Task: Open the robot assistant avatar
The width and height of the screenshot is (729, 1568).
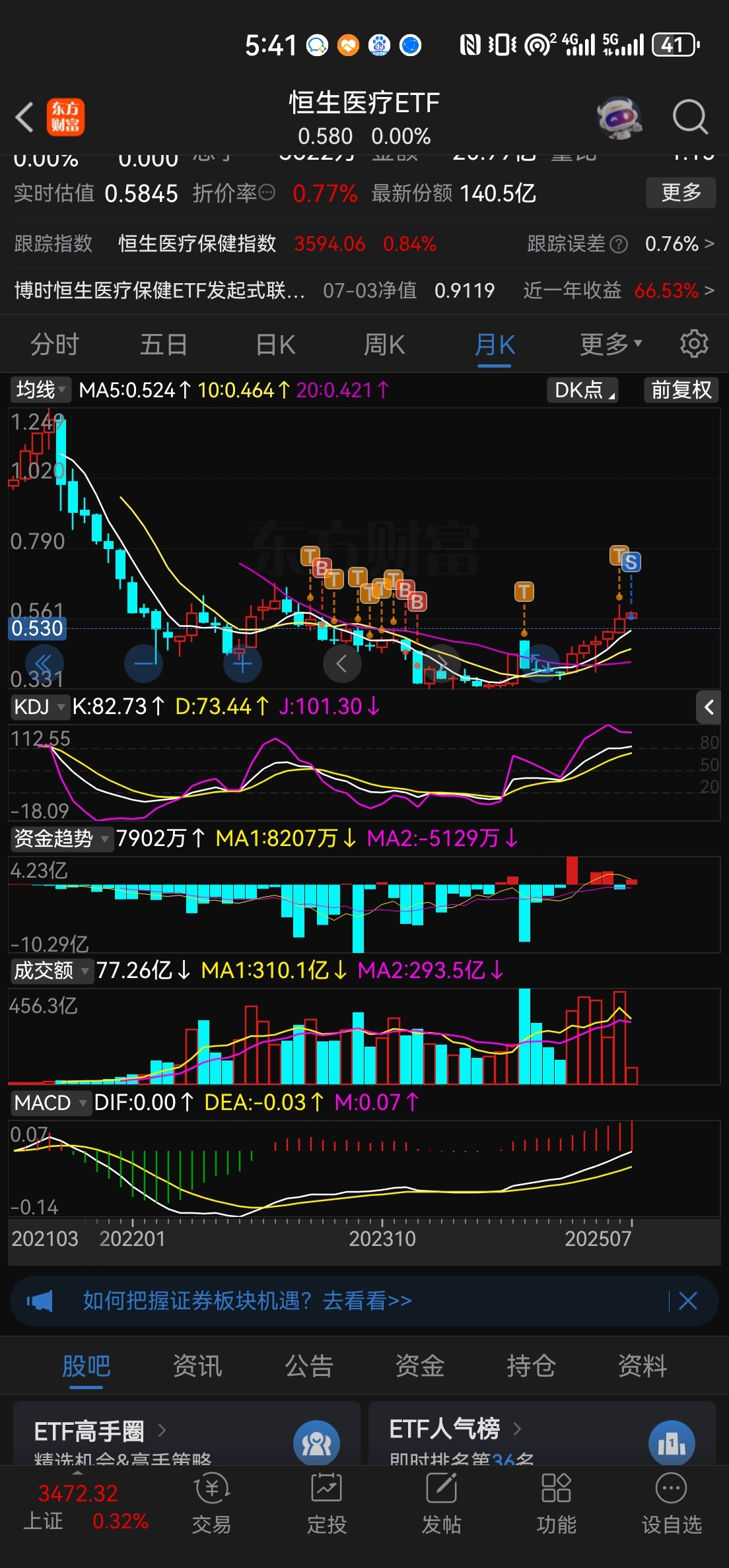Action: [x=619, y=118]
